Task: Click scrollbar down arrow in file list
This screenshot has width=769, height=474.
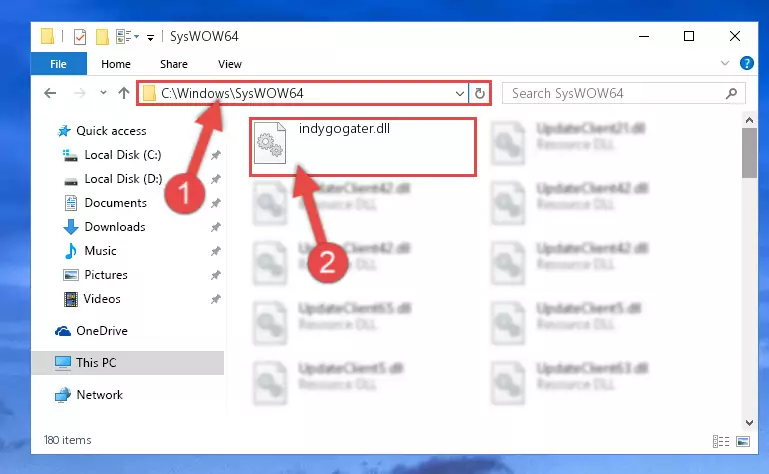Action: 749,422
